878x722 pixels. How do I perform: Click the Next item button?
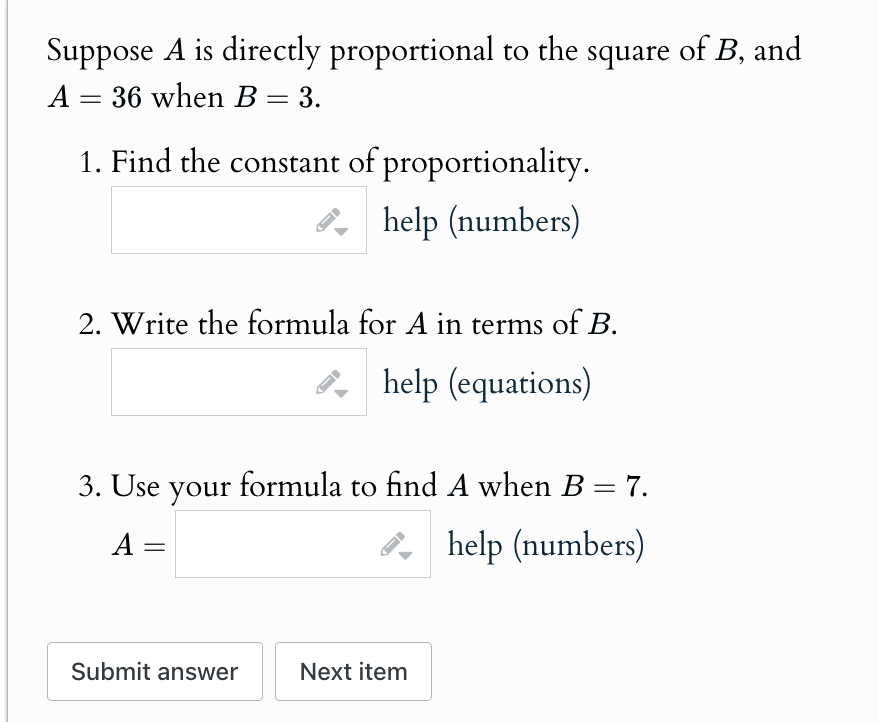point(353,671)
